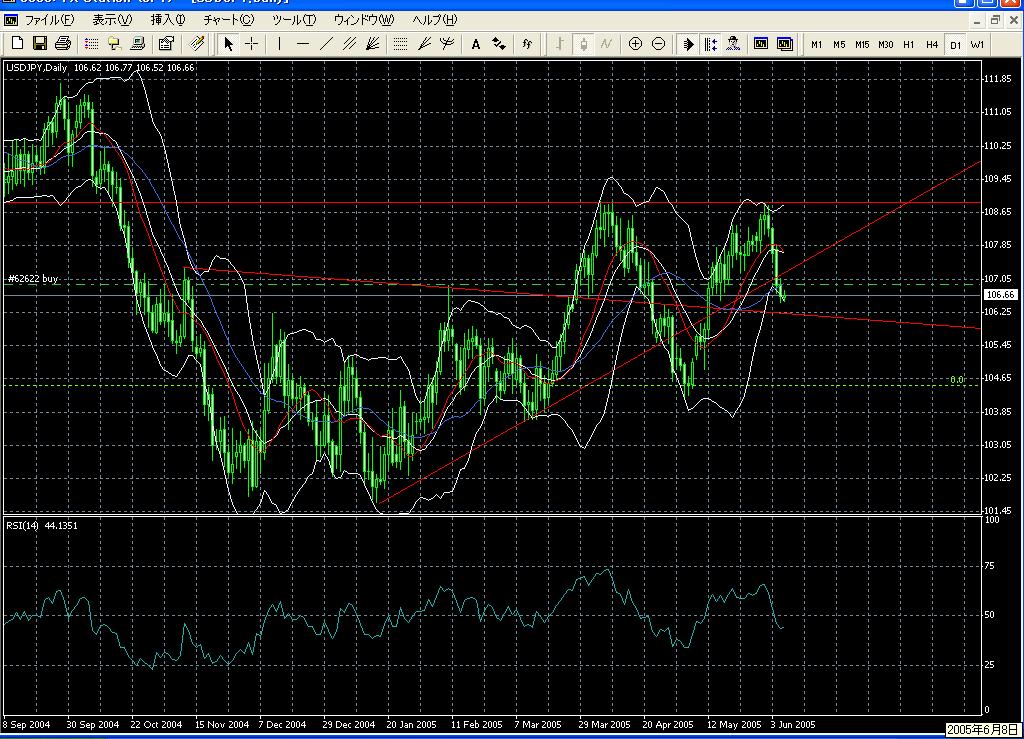The height and width of the screenshot is (739, 1024).
Task: Open the 挿入(I) menu
Action: pyautogui.click(x=168, y=20)
